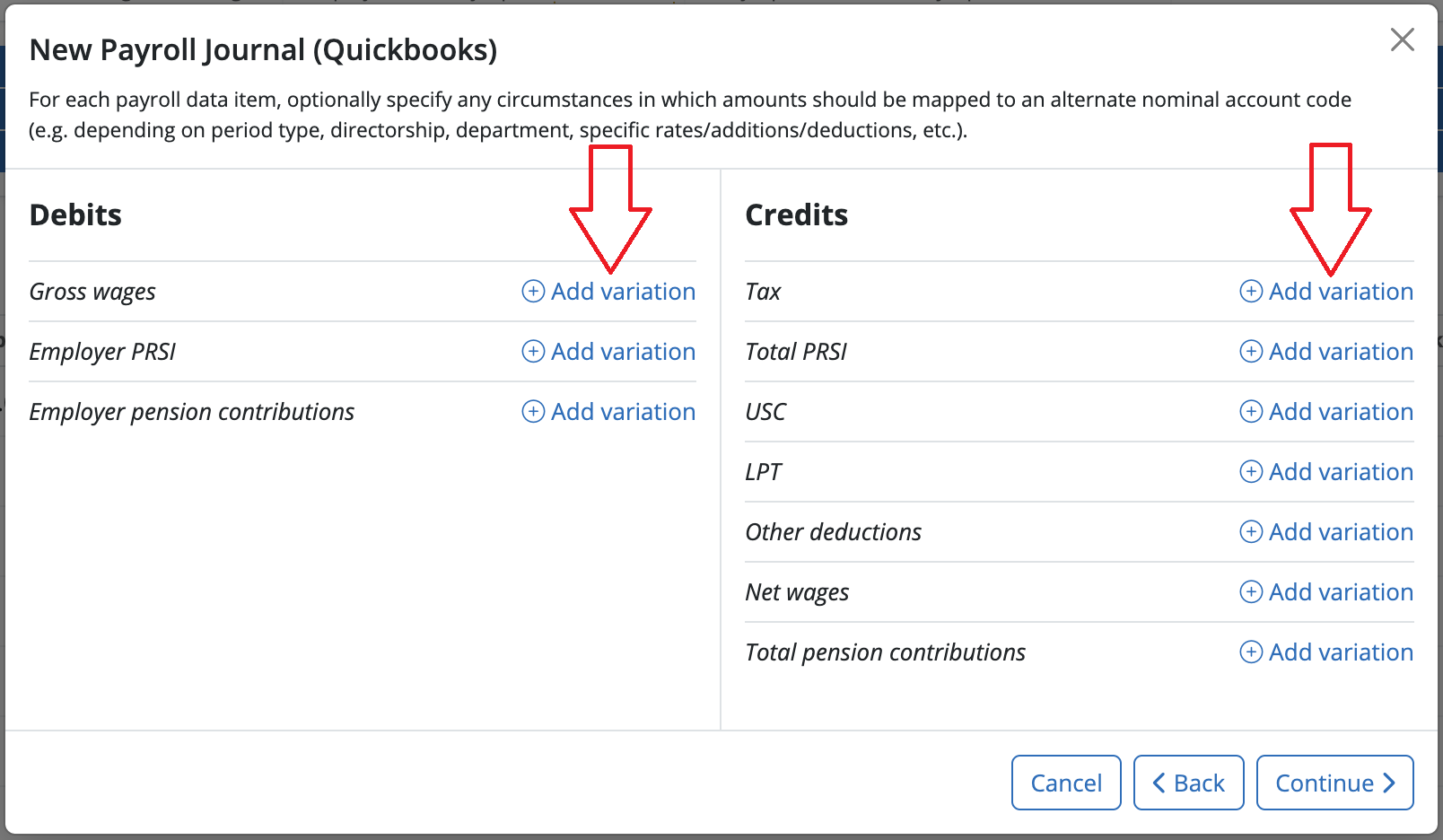Click the right chevron inside the Continue button
The width and height of the screenshot is (1443, 840).
tap(1390, 782)
